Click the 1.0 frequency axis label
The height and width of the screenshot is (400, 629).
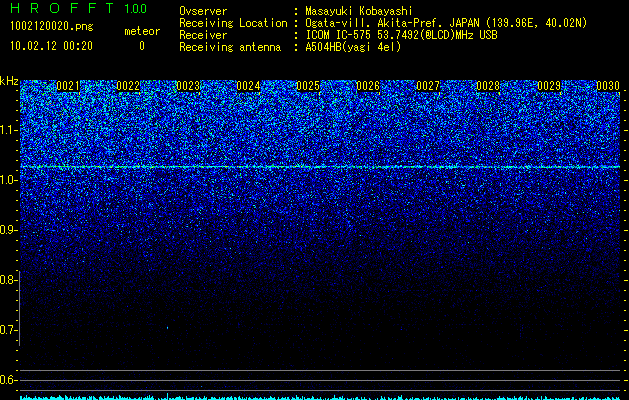[x=7, y=180]
